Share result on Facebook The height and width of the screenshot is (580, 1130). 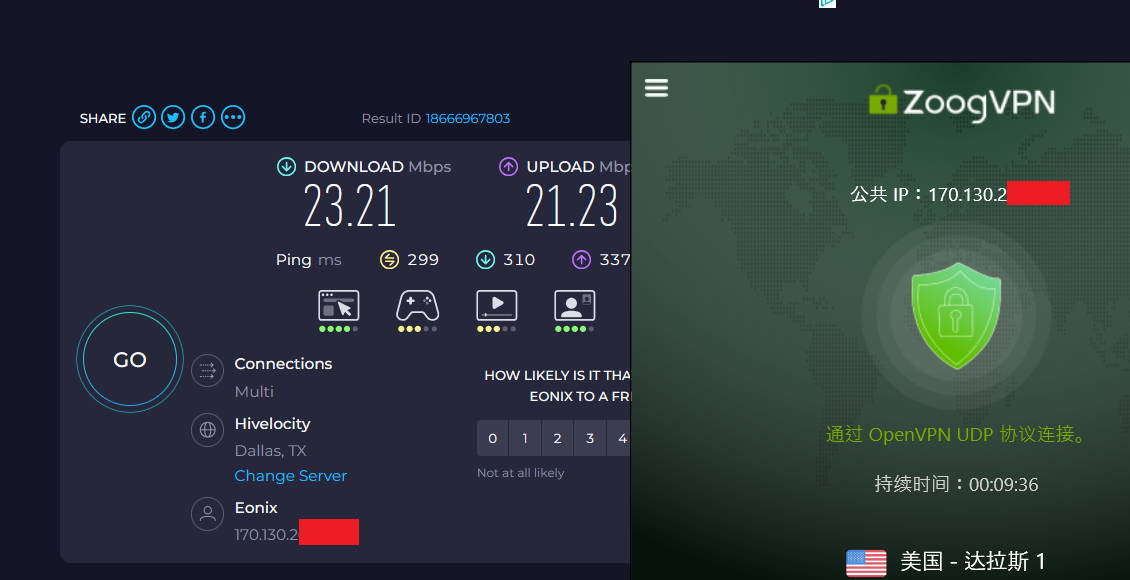203,118
